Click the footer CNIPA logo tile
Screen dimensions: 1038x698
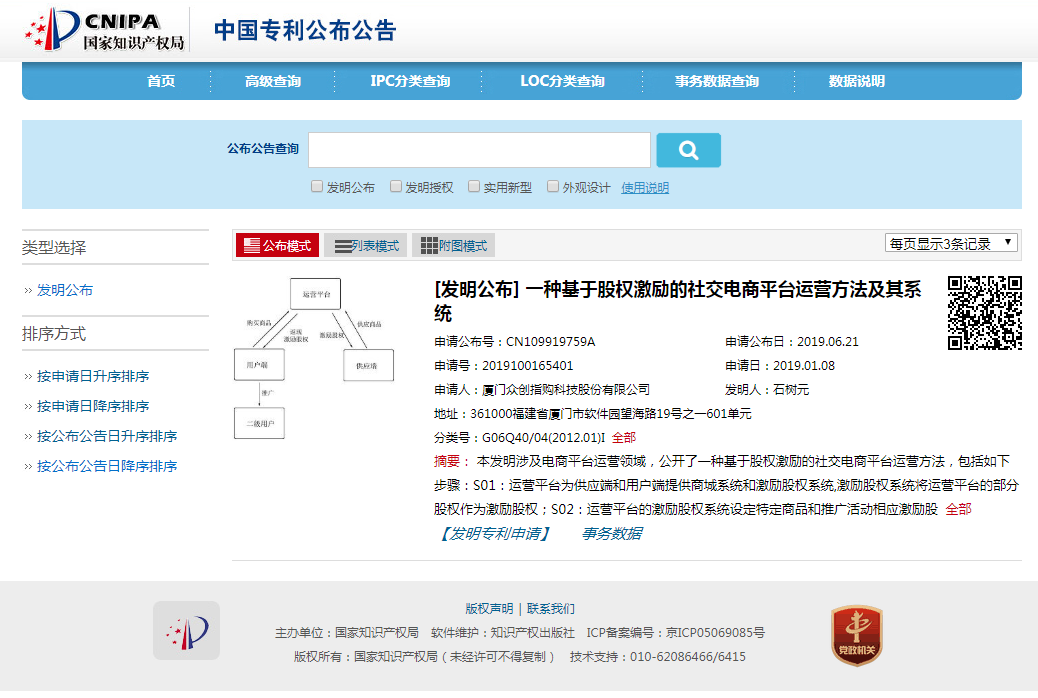point(186,630)
